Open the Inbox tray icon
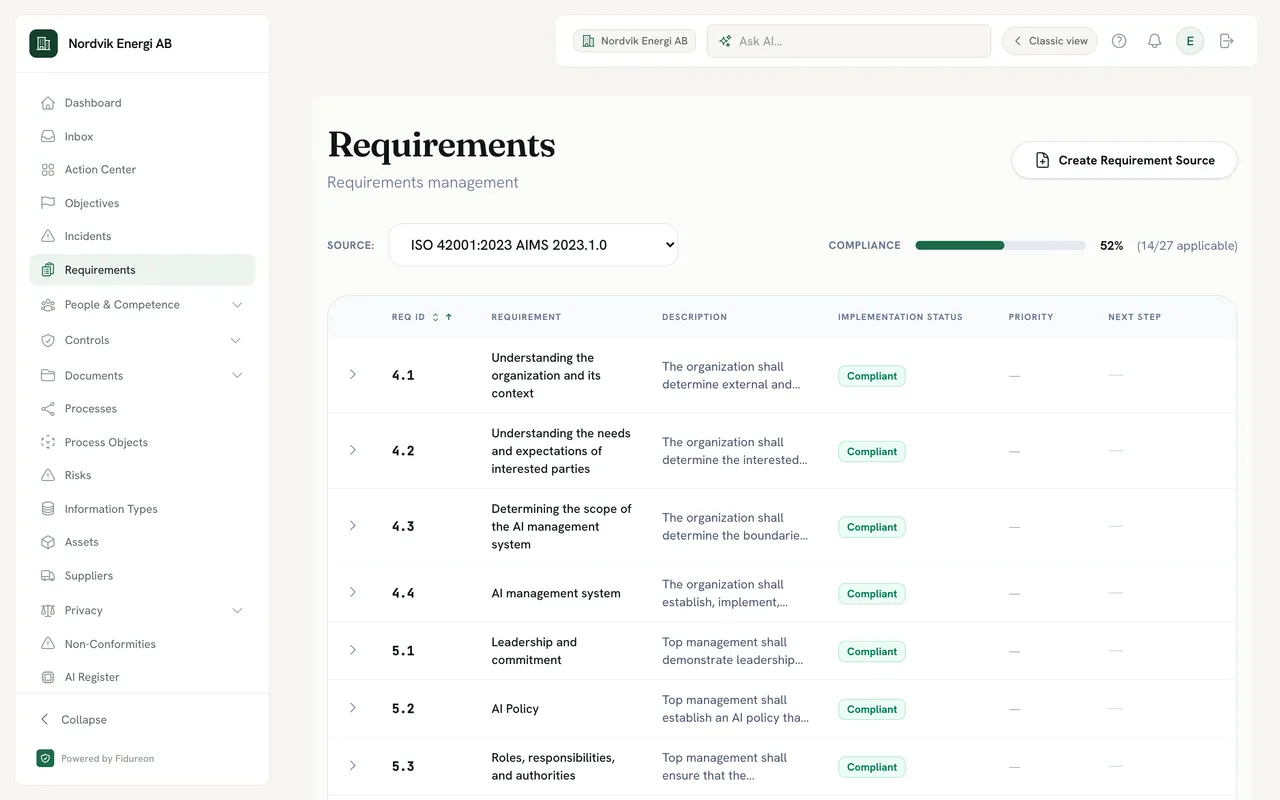Image resolution: width=1280 pixels, height=800 pixels. (47, 136)
